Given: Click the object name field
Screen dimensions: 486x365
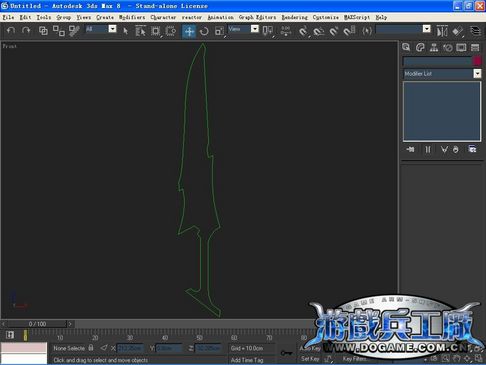Looking at the screenshot, I should (x=437, y=61).
